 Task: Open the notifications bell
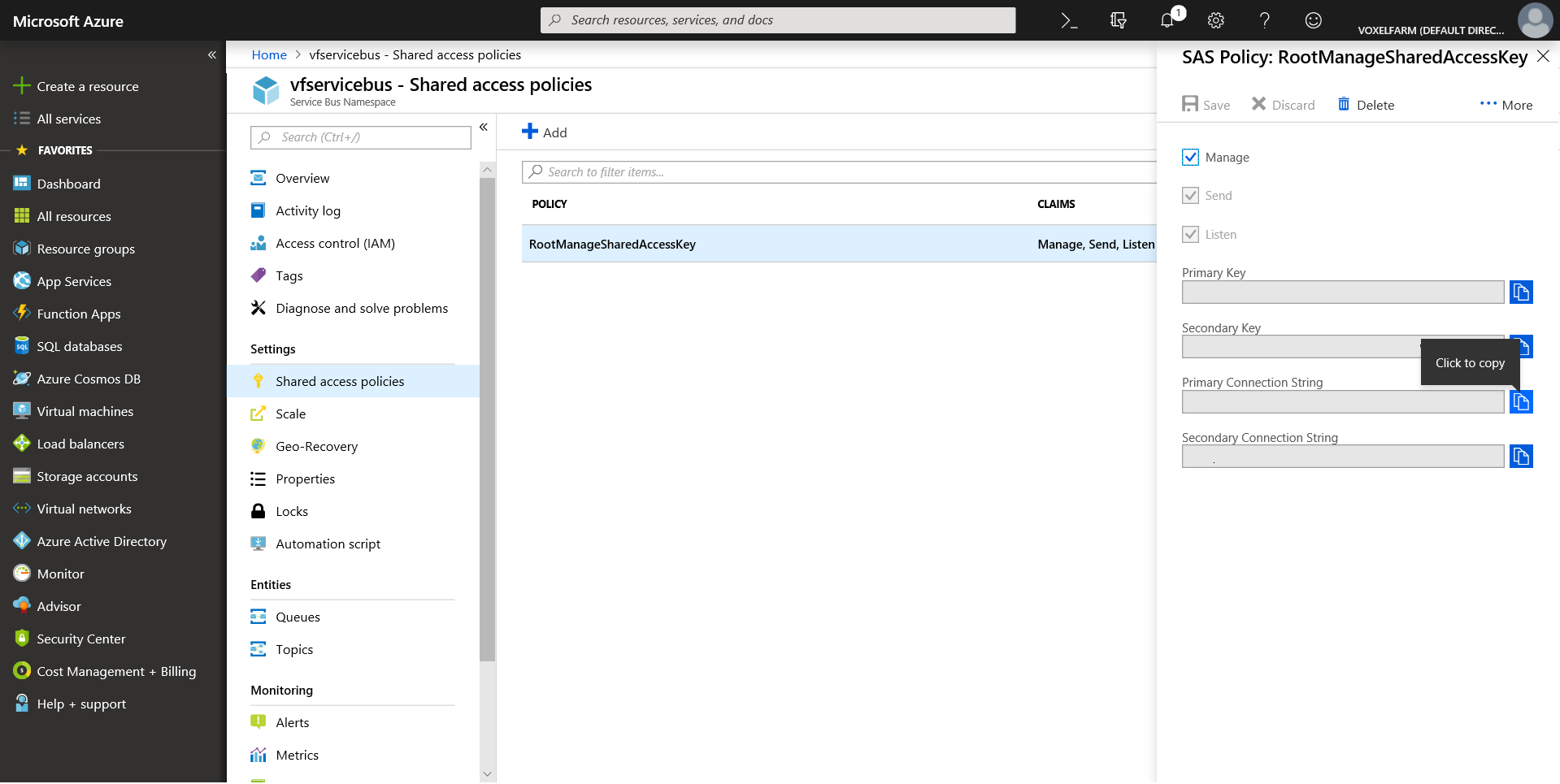coord(1167,21)
